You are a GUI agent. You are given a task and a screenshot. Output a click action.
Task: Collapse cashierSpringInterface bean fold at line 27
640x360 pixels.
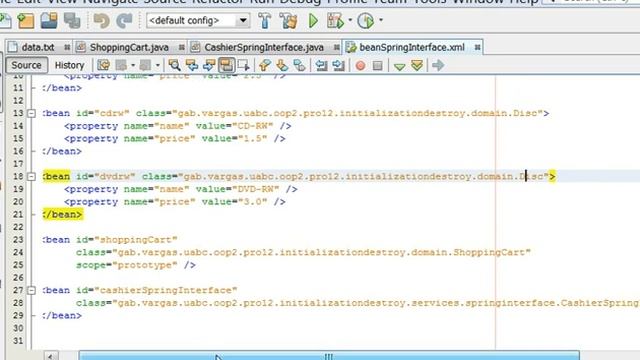point(31,291)
